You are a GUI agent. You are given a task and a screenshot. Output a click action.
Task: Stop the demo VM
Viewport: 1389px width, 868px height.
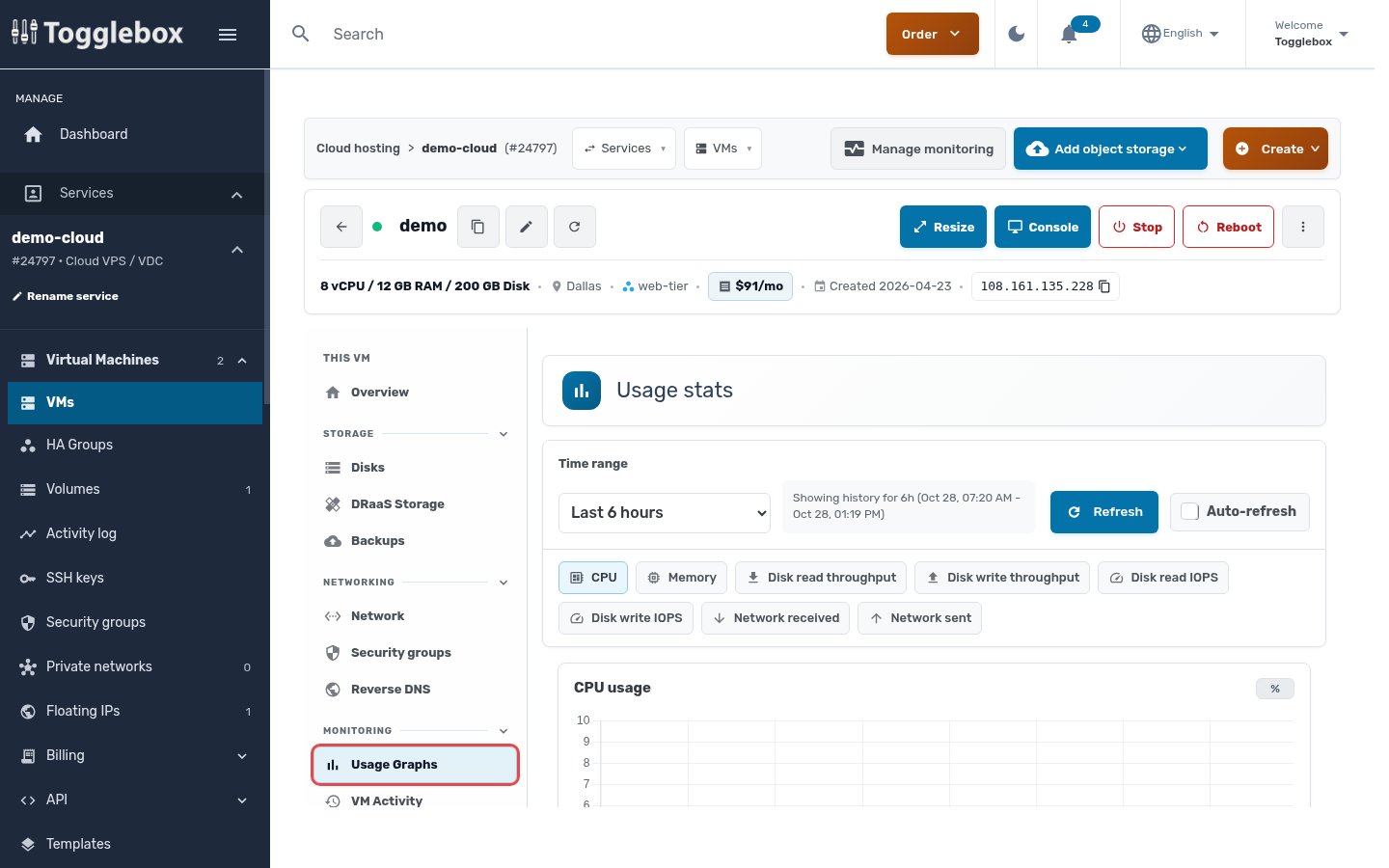pyautogui.click(x=1136, y=227)
